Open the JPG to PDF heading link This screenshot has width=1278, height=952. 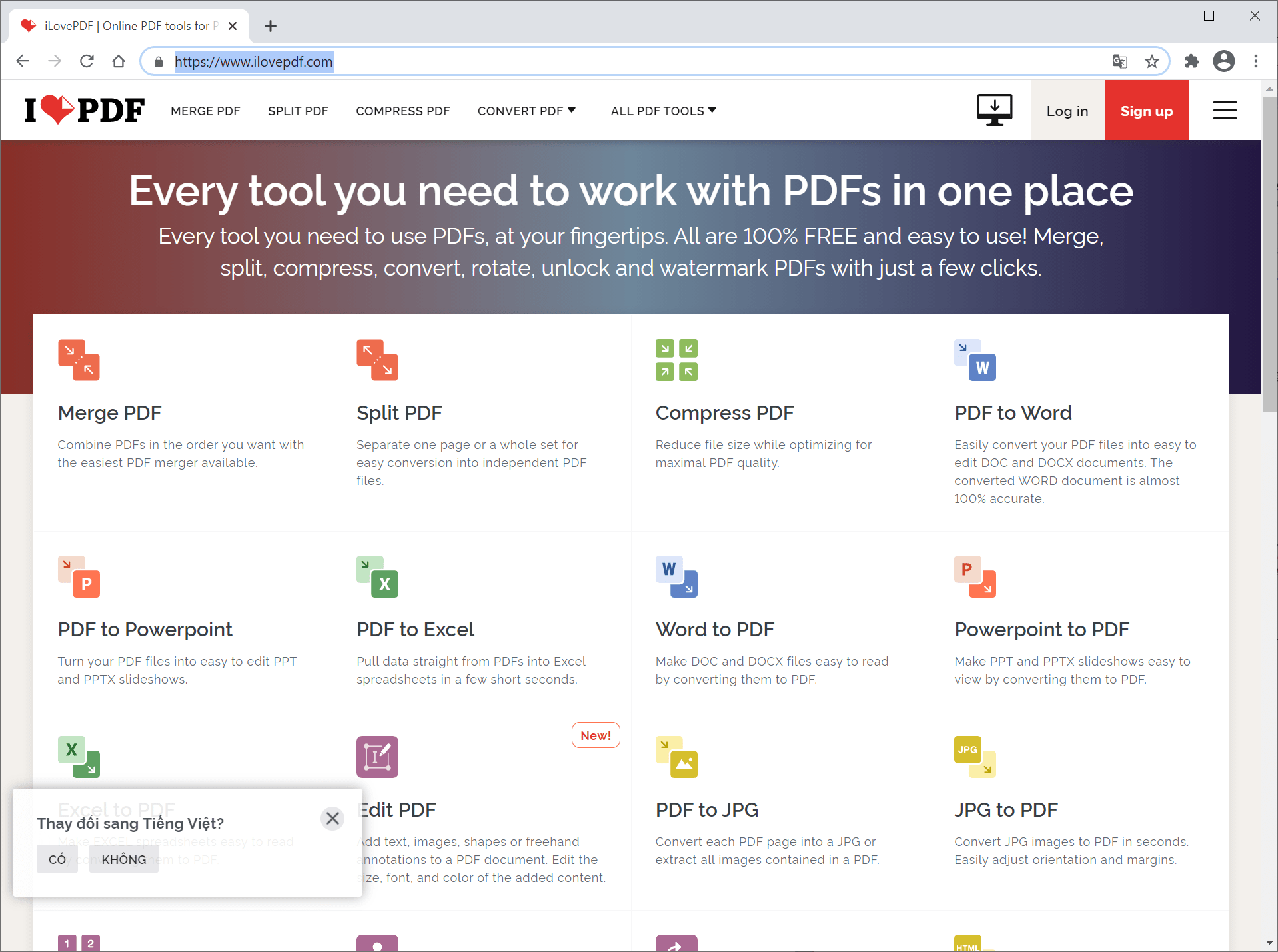point(1005,810)
